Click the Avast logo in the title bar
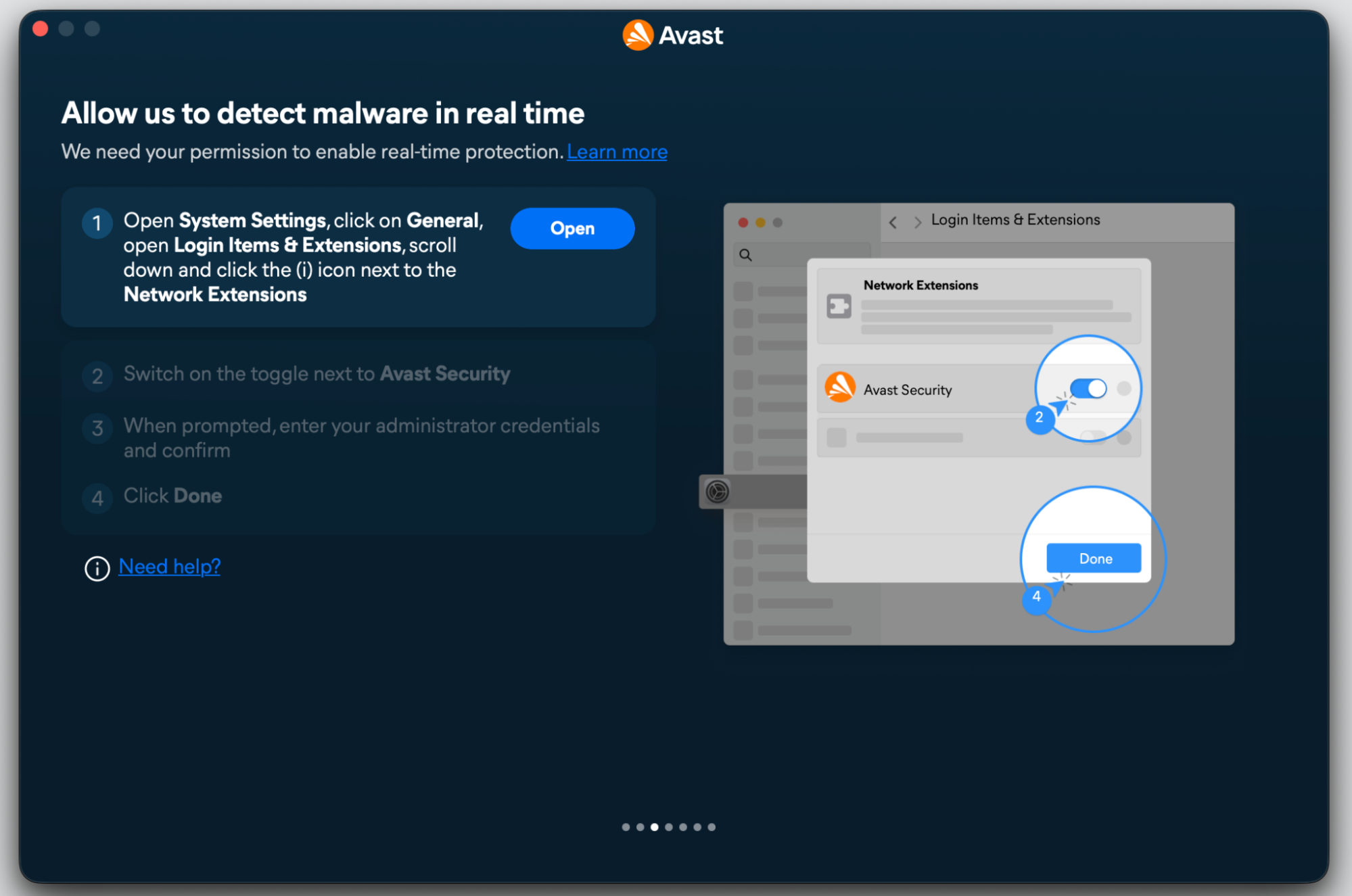The width and height of the screenshot is (1352, 896). click(x=673, y=35)
